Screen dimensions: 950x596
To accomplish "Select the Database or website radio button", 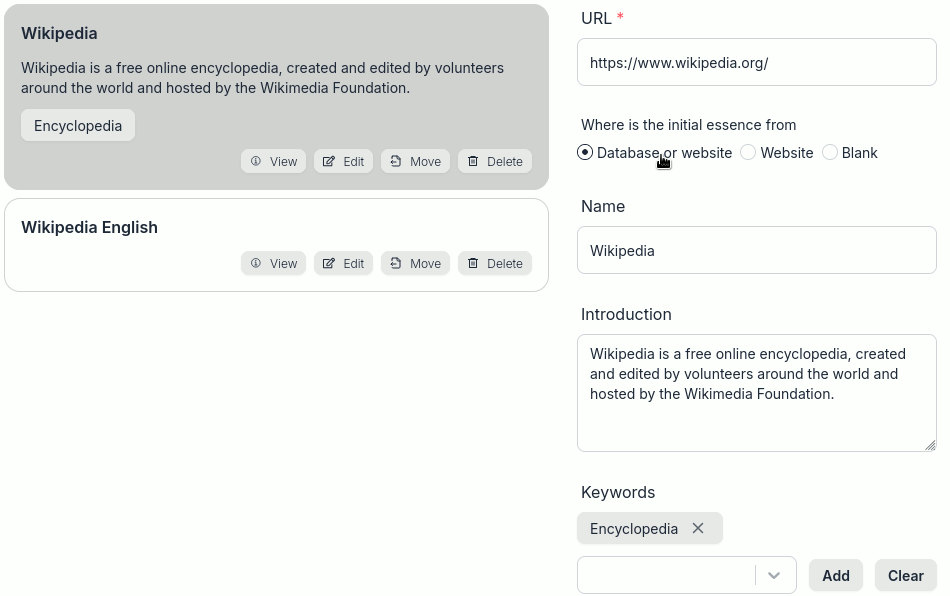I will click(x=583, y=152).
